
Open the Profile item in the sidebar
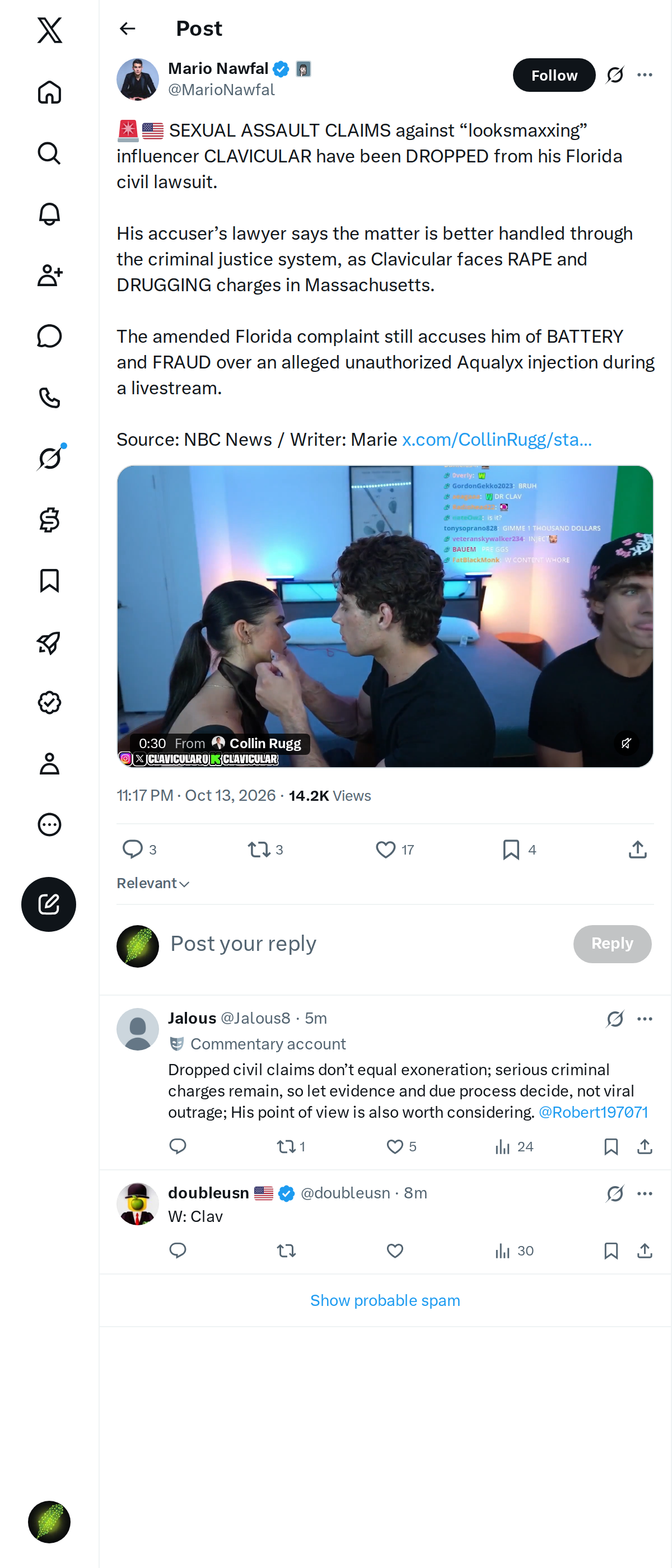(x=49, y=763)
